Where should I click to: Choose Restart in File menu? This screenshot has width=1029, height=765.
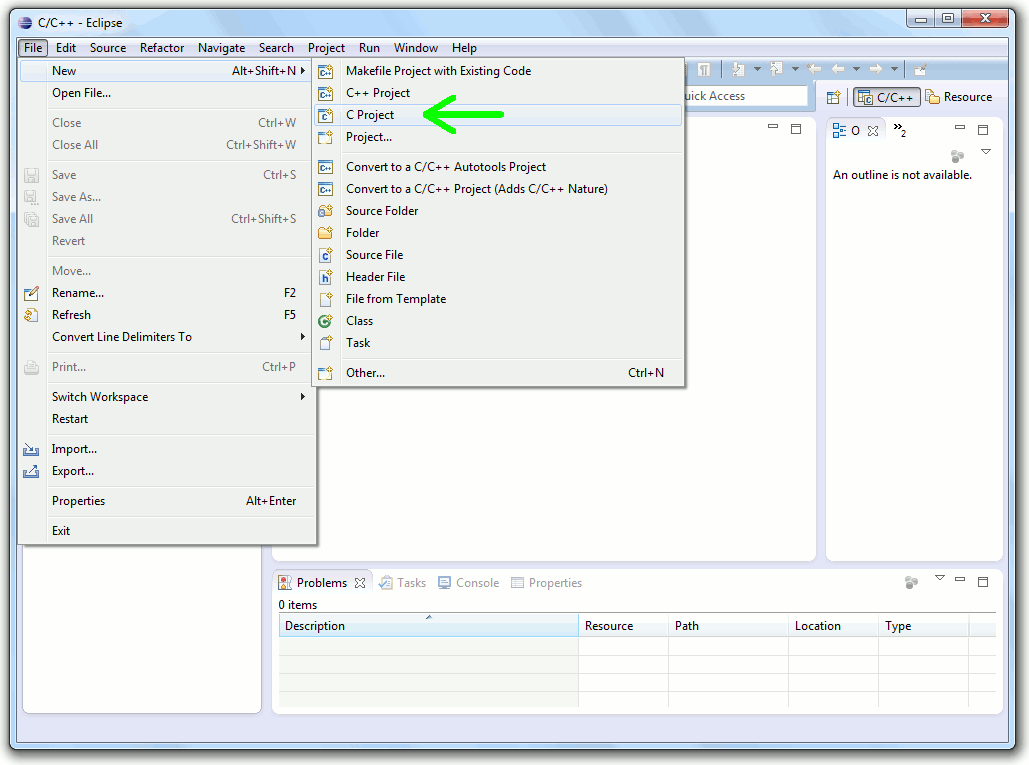pyautogui.click(x=167, y=419)
